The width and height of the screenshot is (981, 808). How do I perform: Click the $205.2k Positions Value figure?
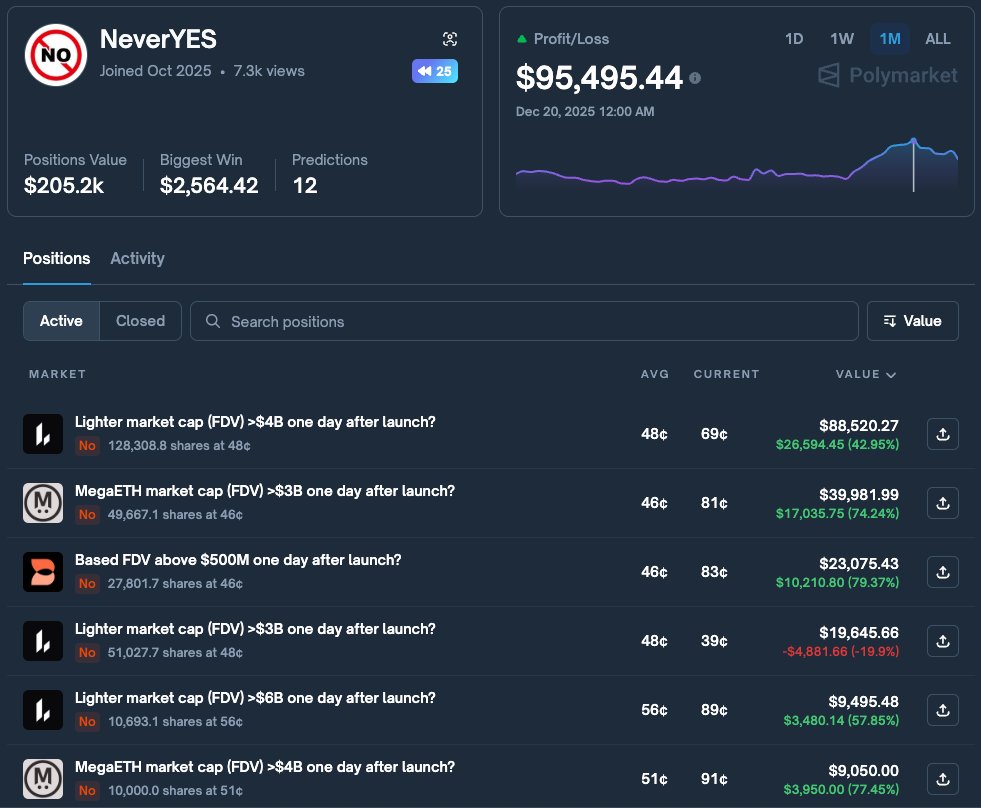click(x=64, y=185)
